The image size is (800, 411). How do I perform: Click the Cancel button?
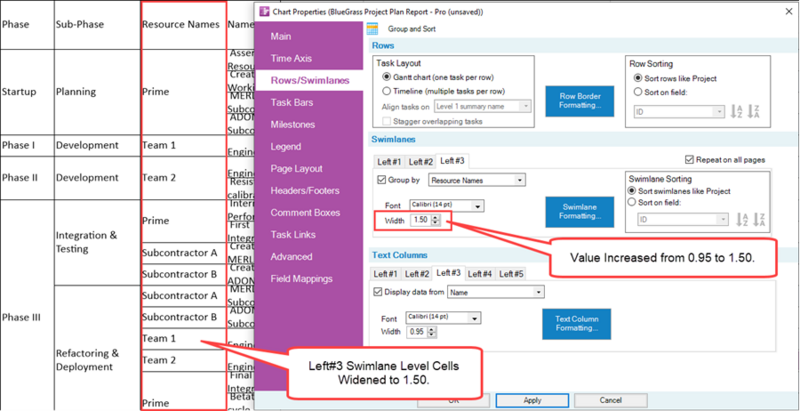(611, 400)
